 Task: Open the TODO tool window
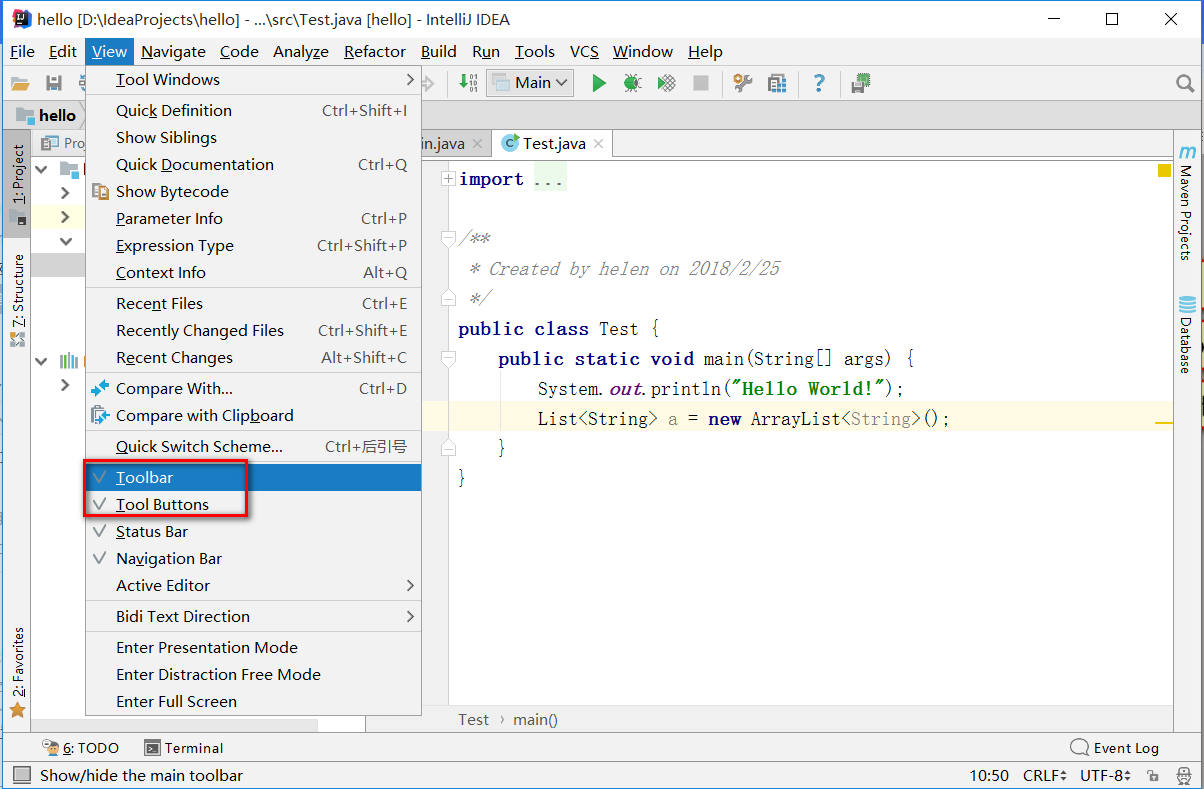coord(81,748)
